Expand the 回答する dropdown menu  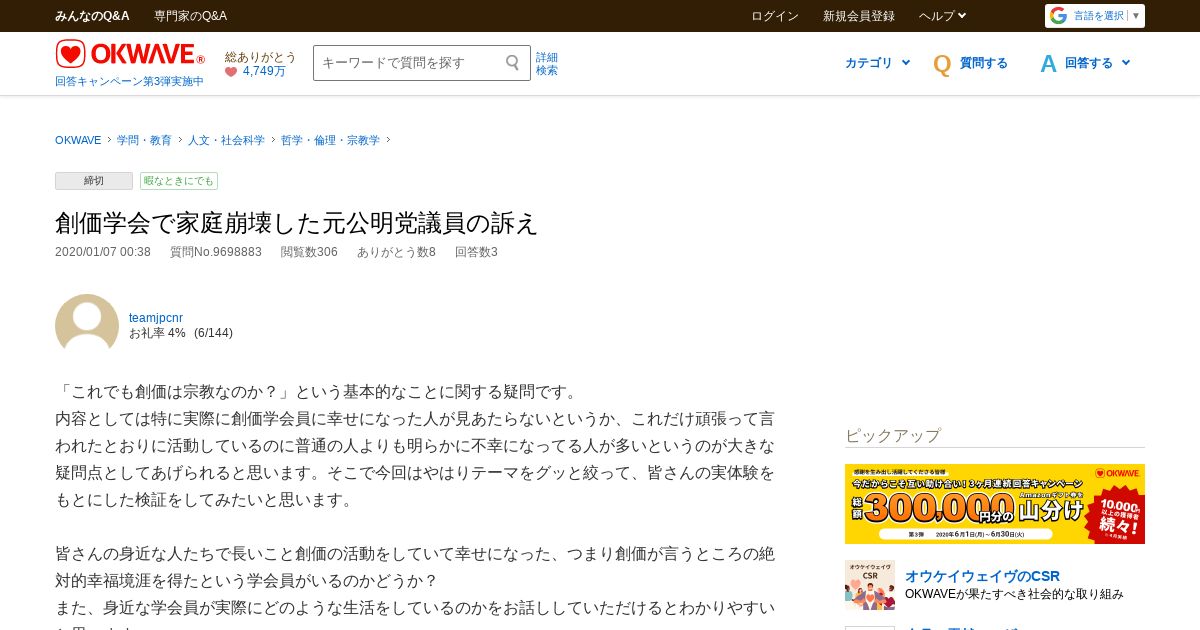point(1097,63)
